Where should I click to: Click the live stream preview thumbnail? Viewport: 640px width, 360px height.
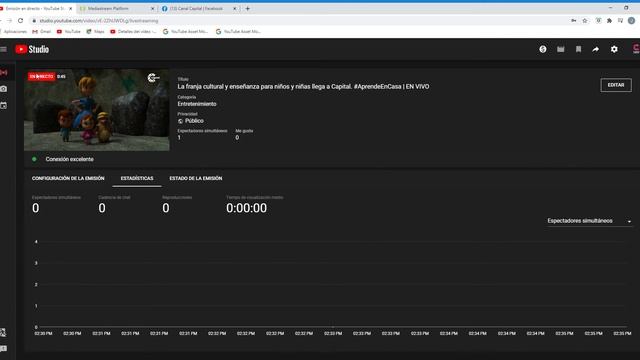97,110
